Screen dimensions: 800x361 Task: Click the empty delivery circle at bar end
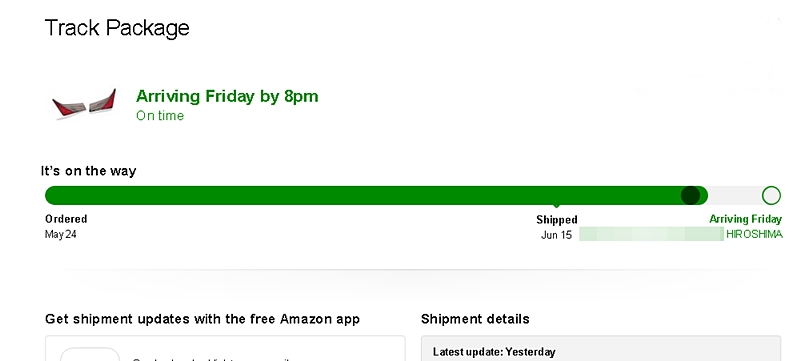[x=771, y=195]
